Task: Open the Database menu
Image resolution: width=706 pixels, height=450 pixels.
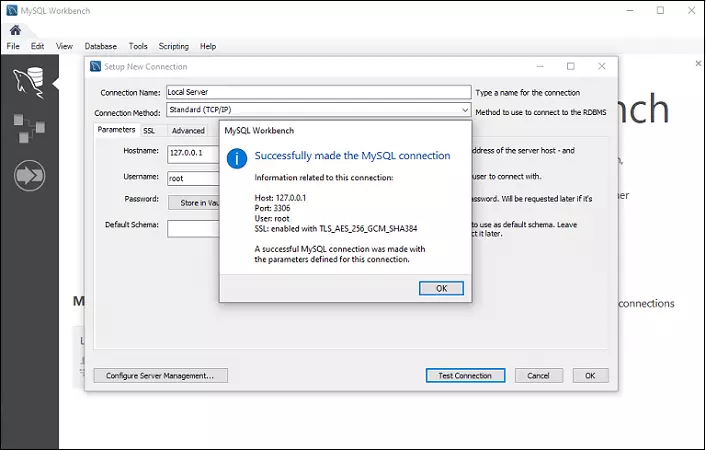Action: 100,46
